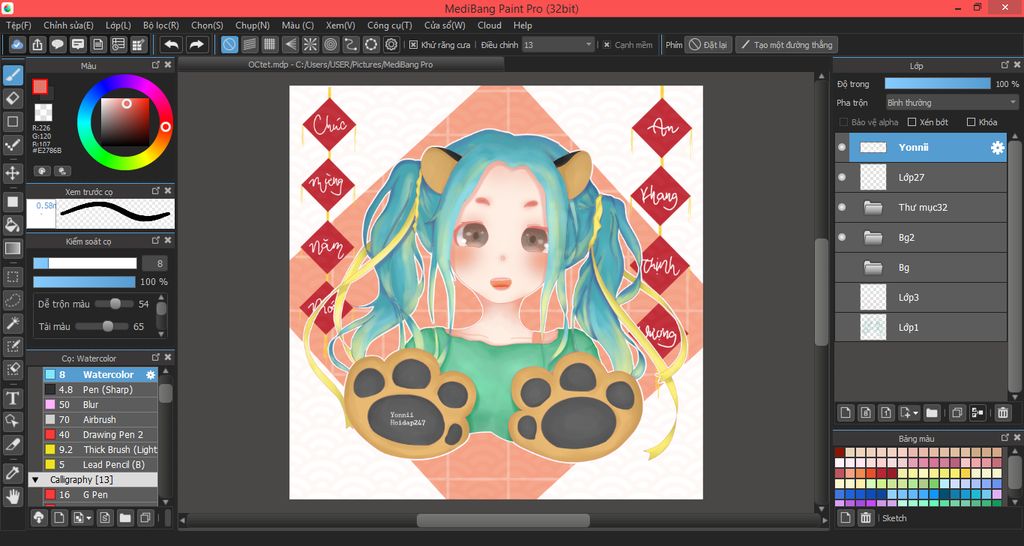Select the Divide (knife) tool
Screen dimensions: 1024x546
tap(12, 445)
